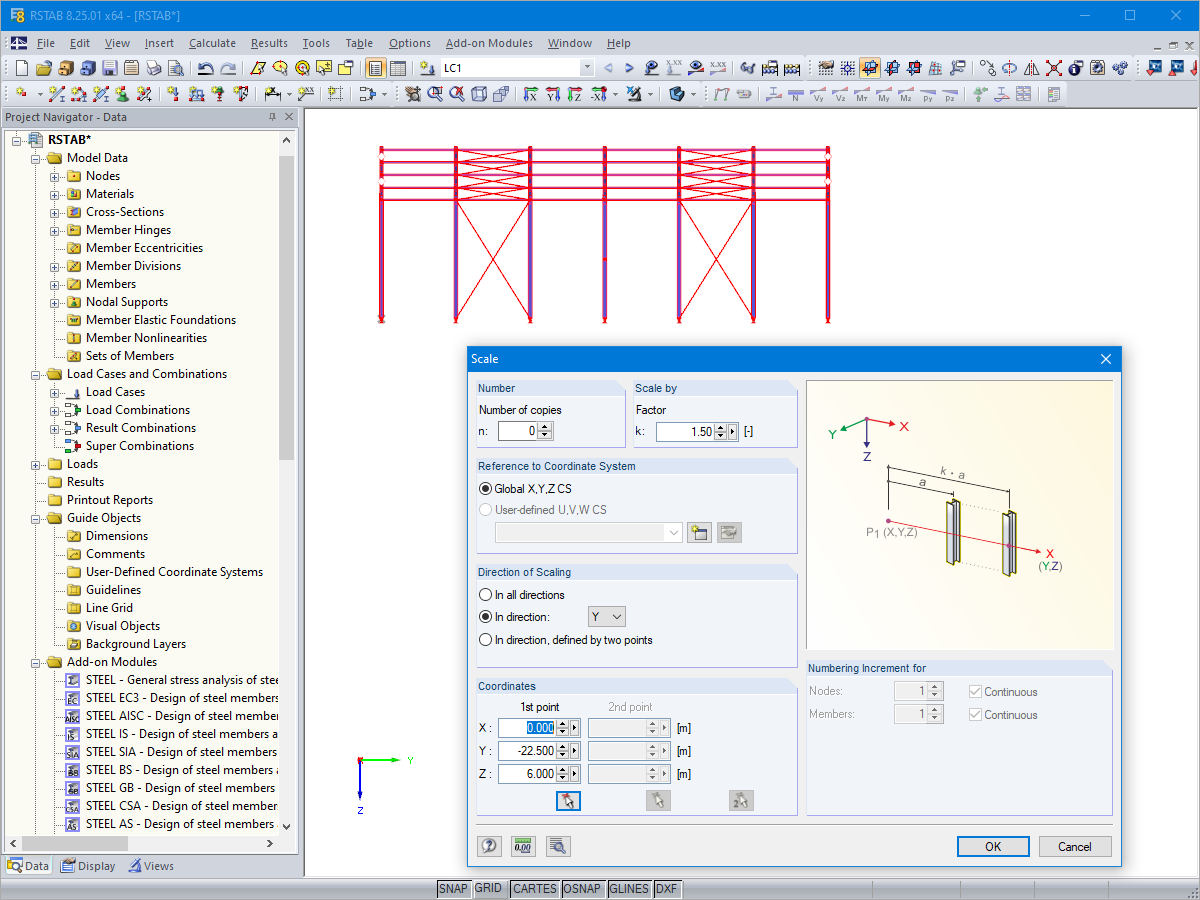Image resolution: width=1200 pixels, height=900 pixels.
Task: Open the Insert menu
Action: pyautogui.click(x=159, y=43)
